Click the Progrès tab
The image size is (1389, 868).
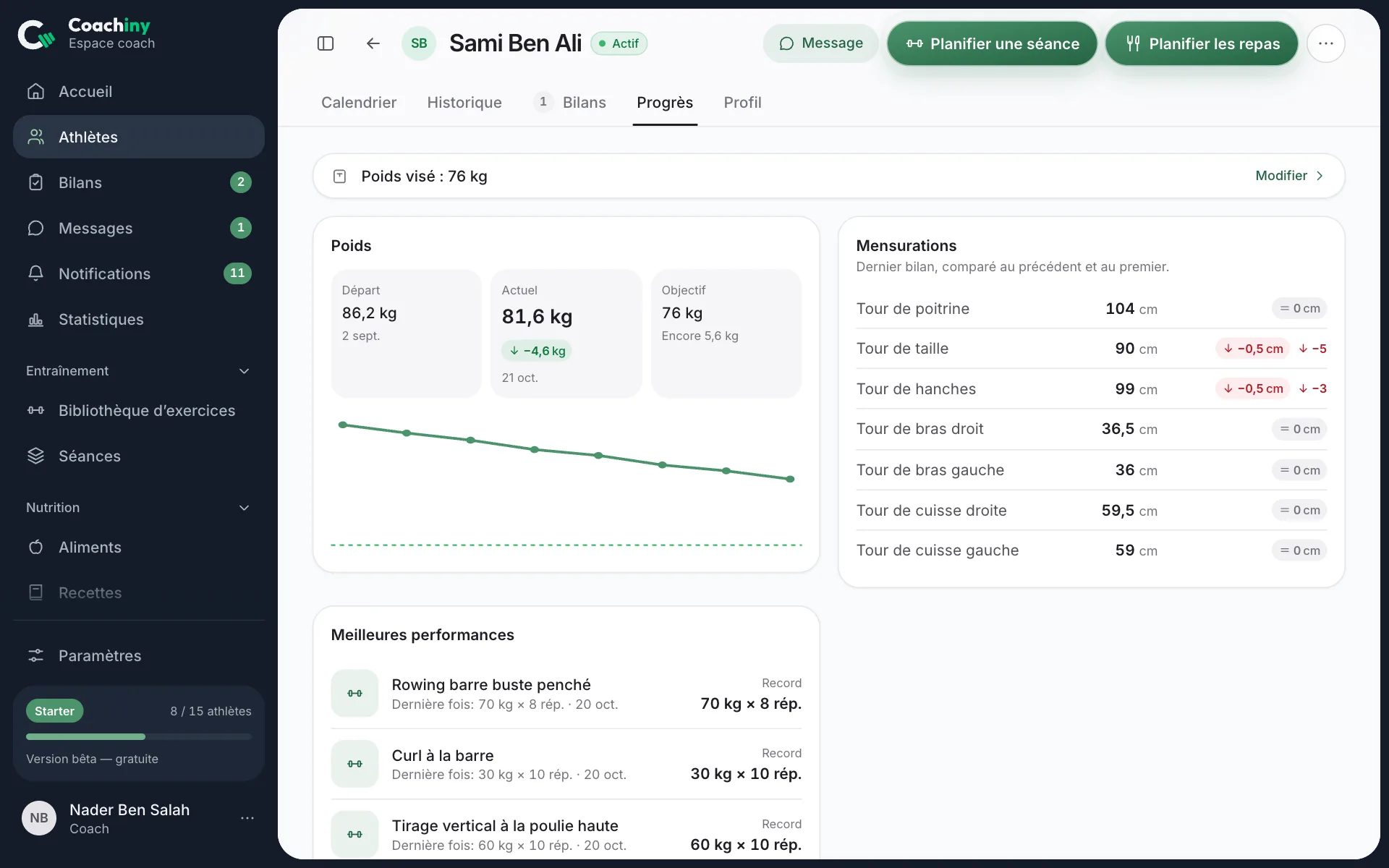(x=665, y=103)
